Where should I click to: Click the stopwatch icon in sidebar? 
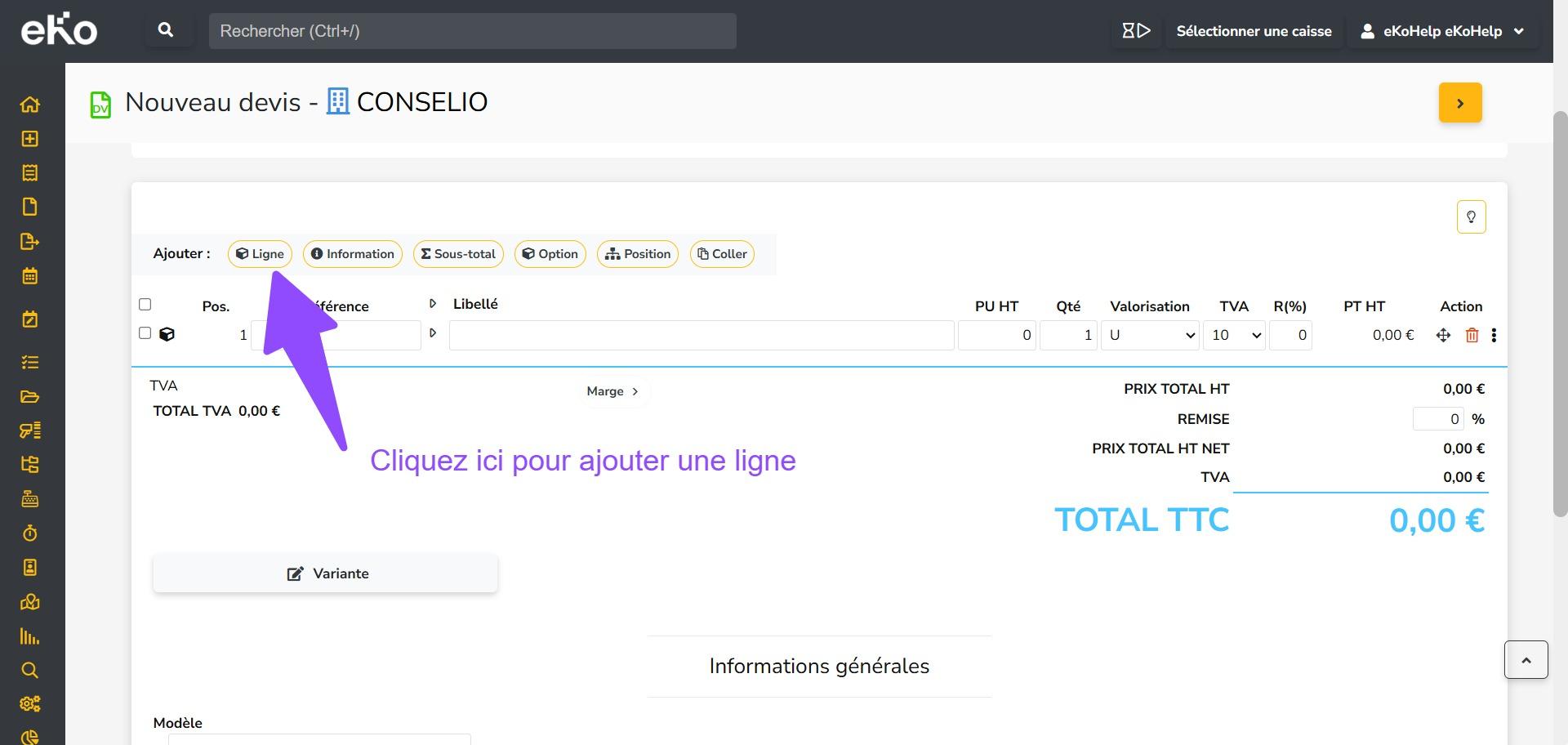(29, 533)
